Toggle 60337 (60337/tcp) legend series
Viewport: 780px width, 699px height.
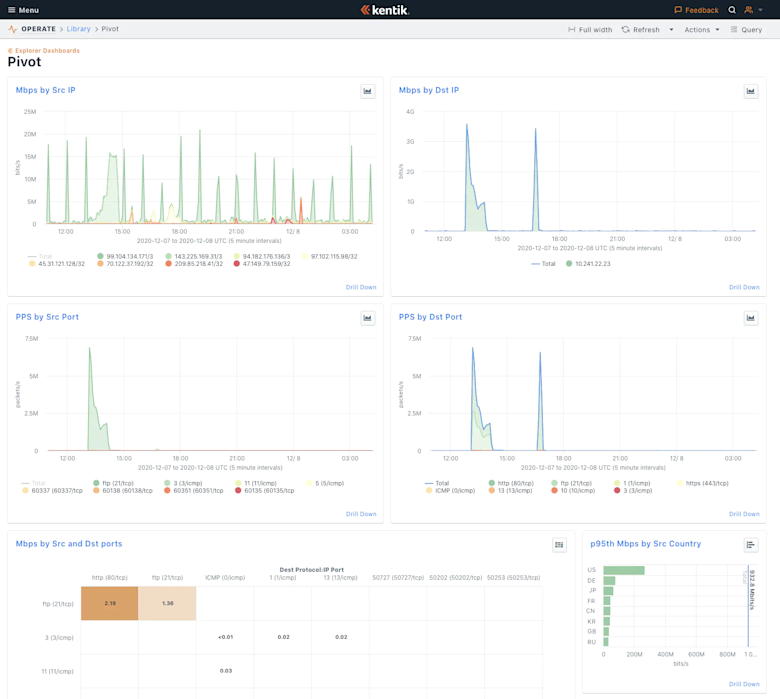coord(52,491)
